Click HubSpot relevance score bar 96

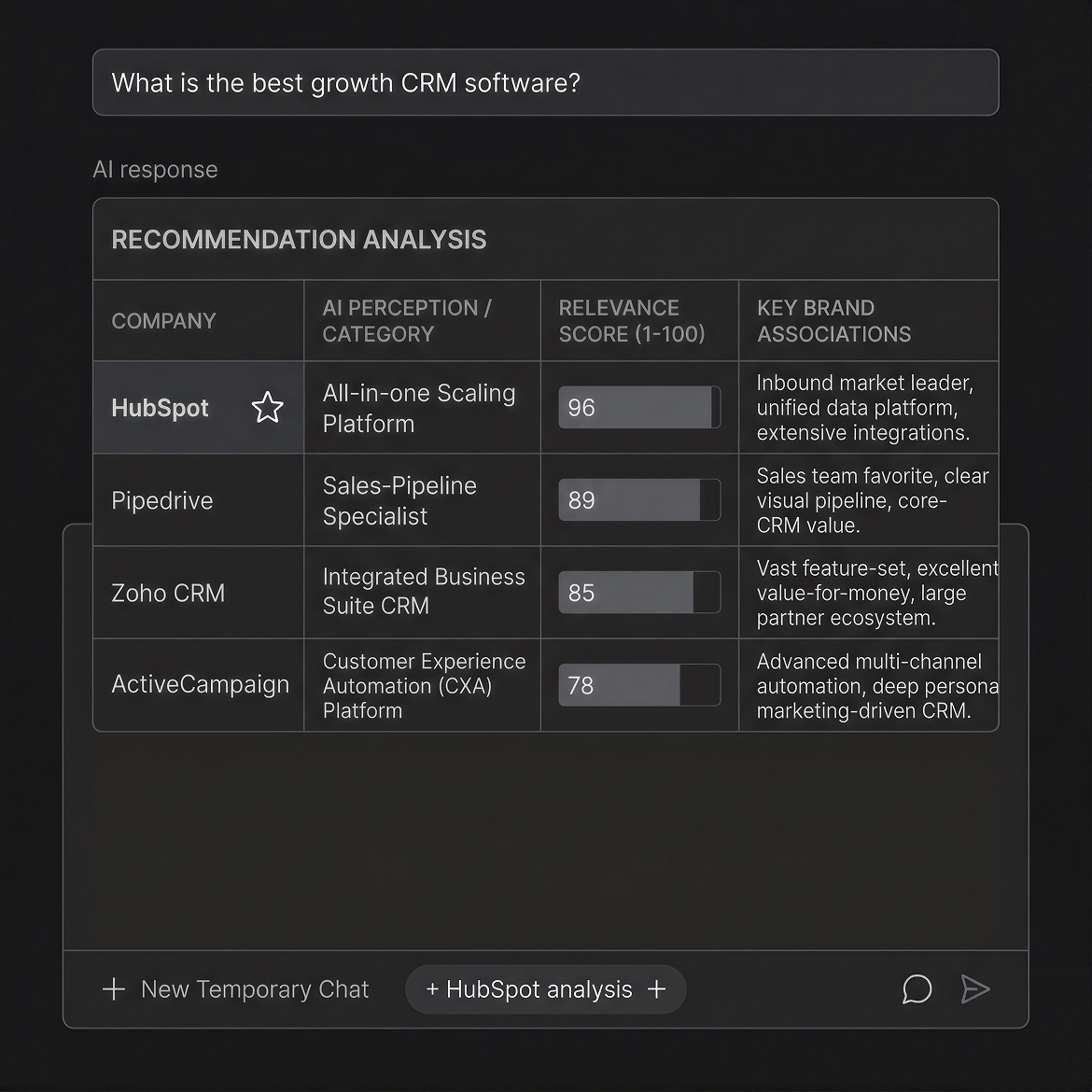639,408
